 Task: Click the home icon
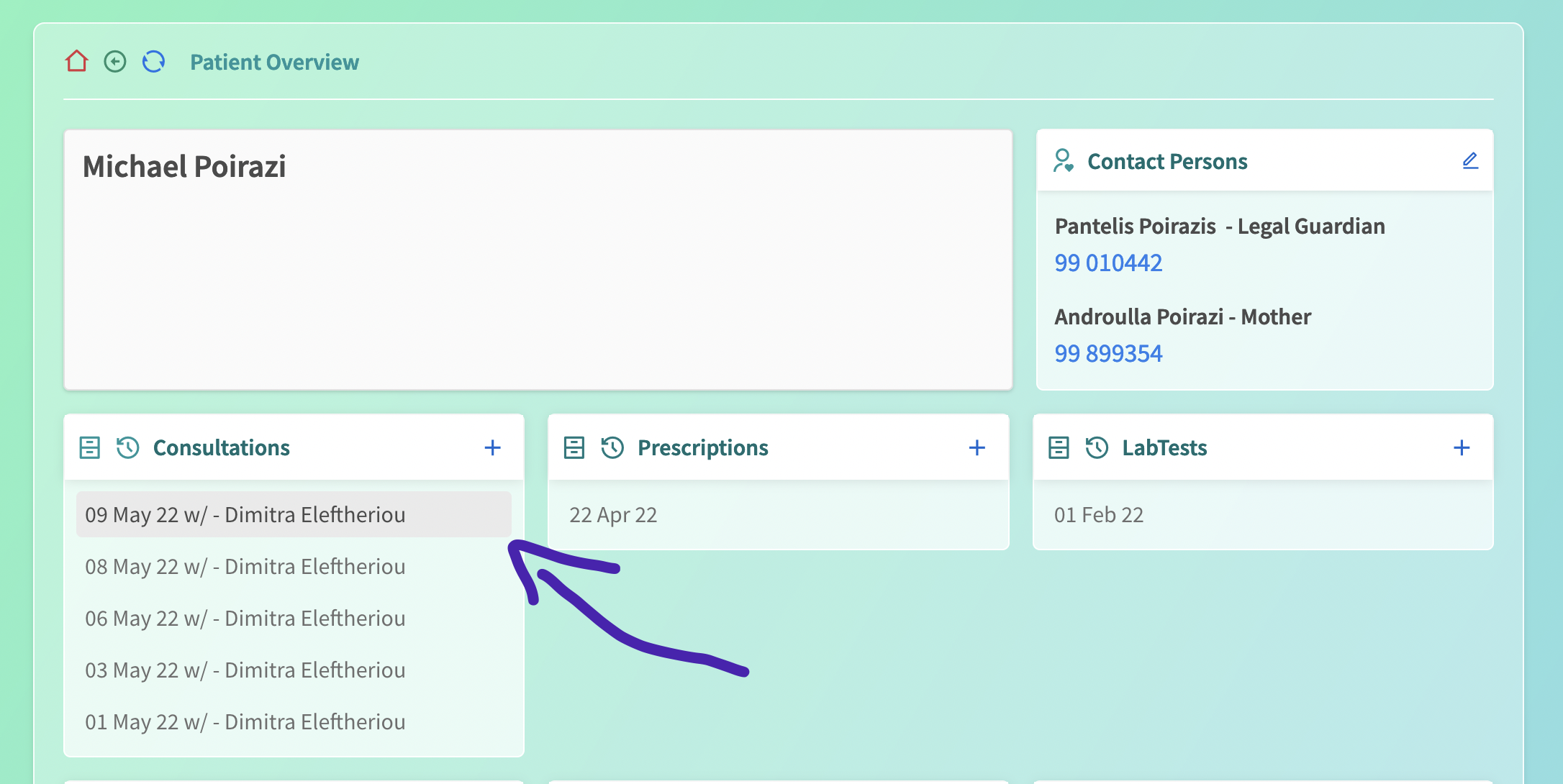click(x=76, y=61)
